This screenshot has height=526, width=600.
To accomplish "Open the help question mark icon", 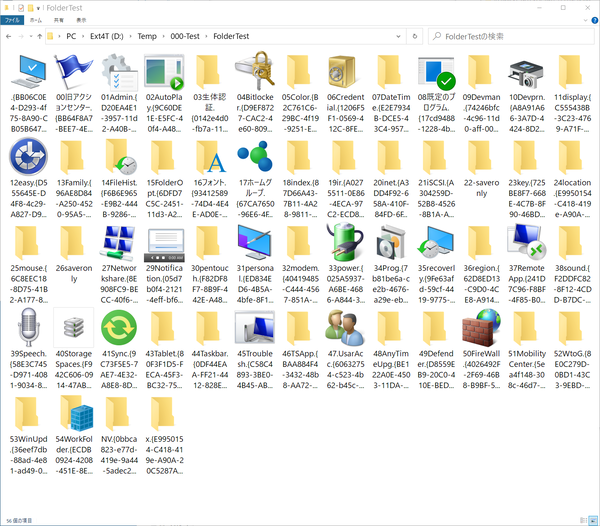I will [595, 20].
